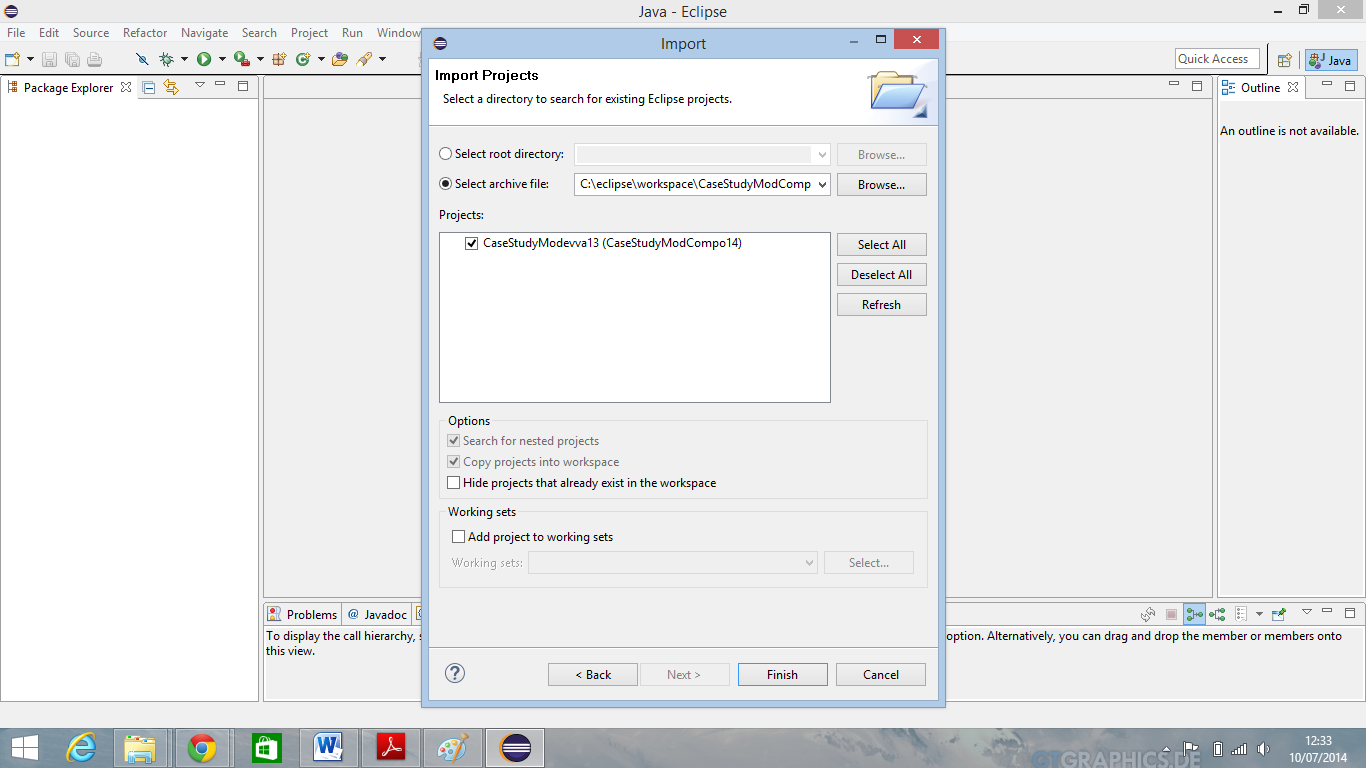
Task: Click Collapse All in Package Explorer
Action: click(149, 87)
